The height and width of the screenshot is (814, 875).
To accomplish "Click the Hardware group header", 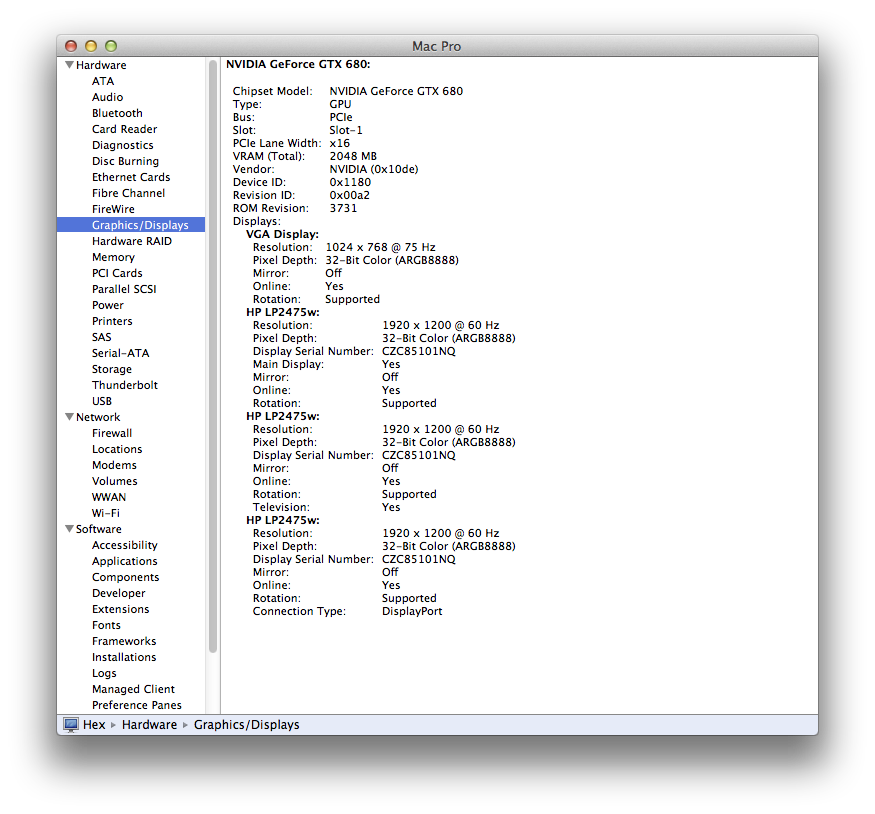I will [101, 65].
